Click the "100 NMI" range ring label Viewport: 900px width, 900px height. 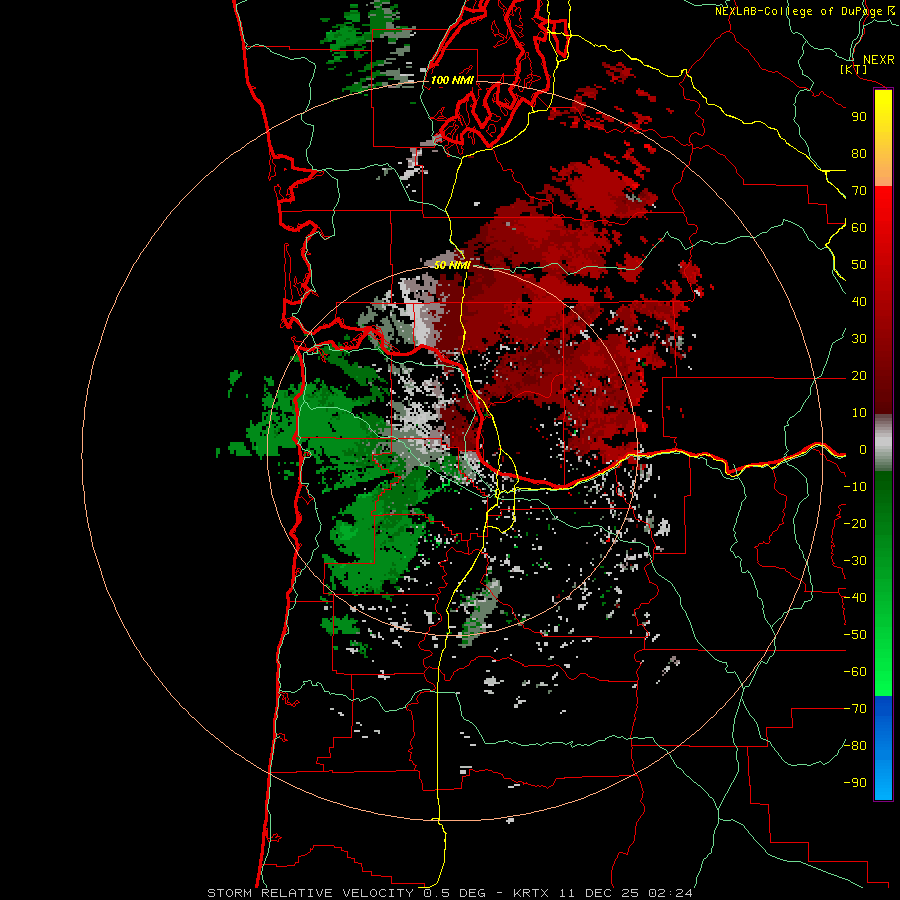tap(452, 80)
